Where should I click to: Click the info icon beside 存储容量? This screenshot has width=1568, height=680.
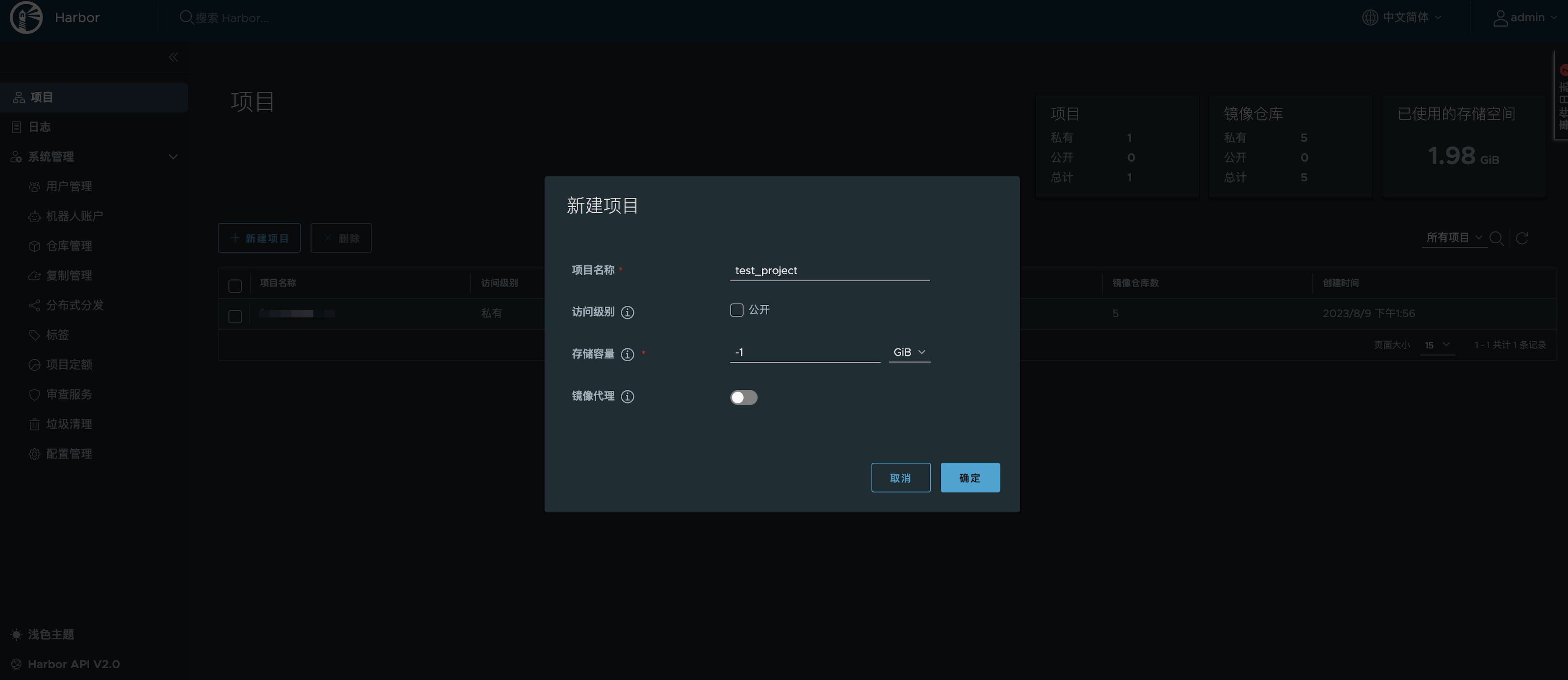(x=627, y=354)
